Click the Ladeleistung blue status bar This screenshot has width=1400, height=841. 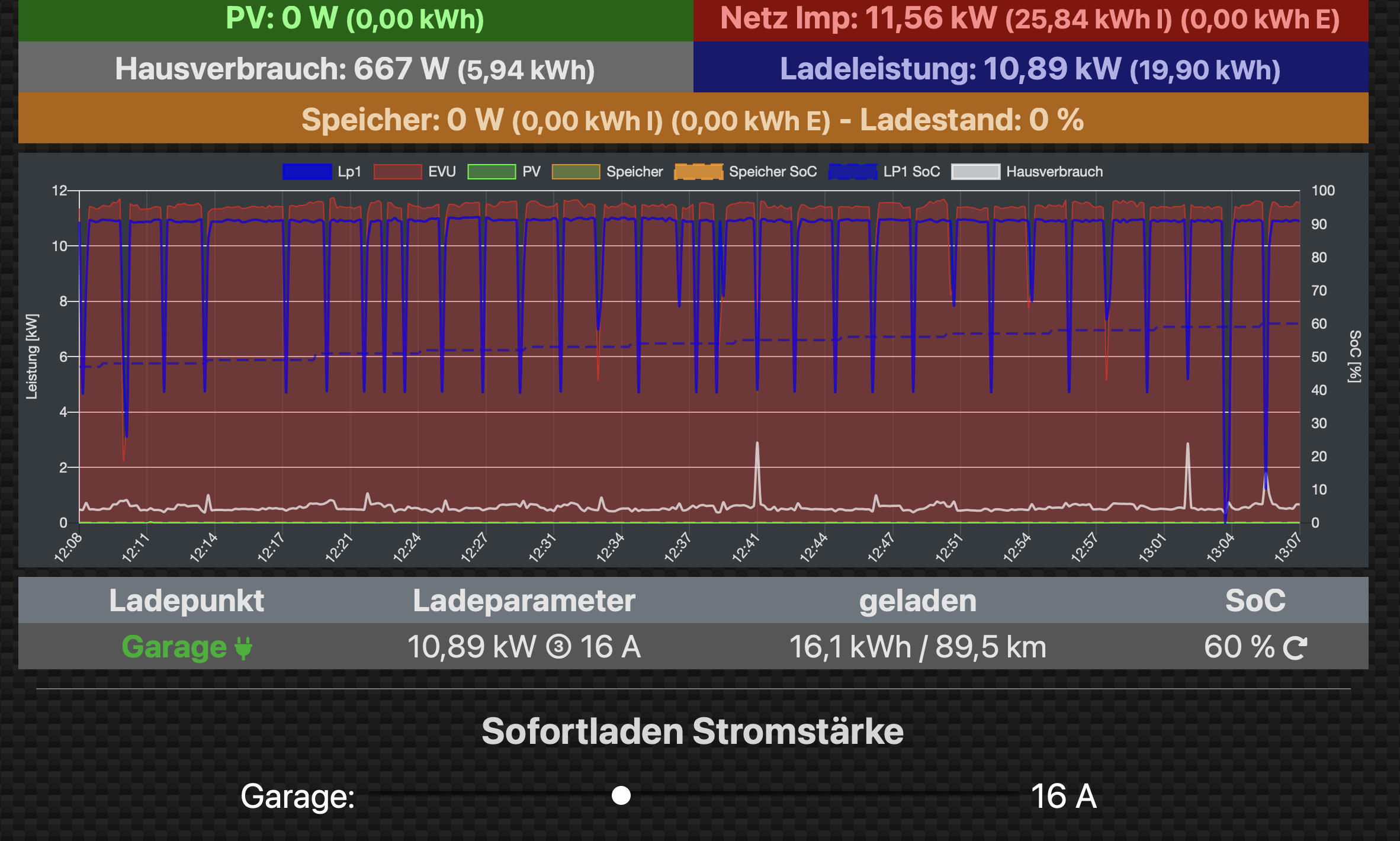point(1030,69)
